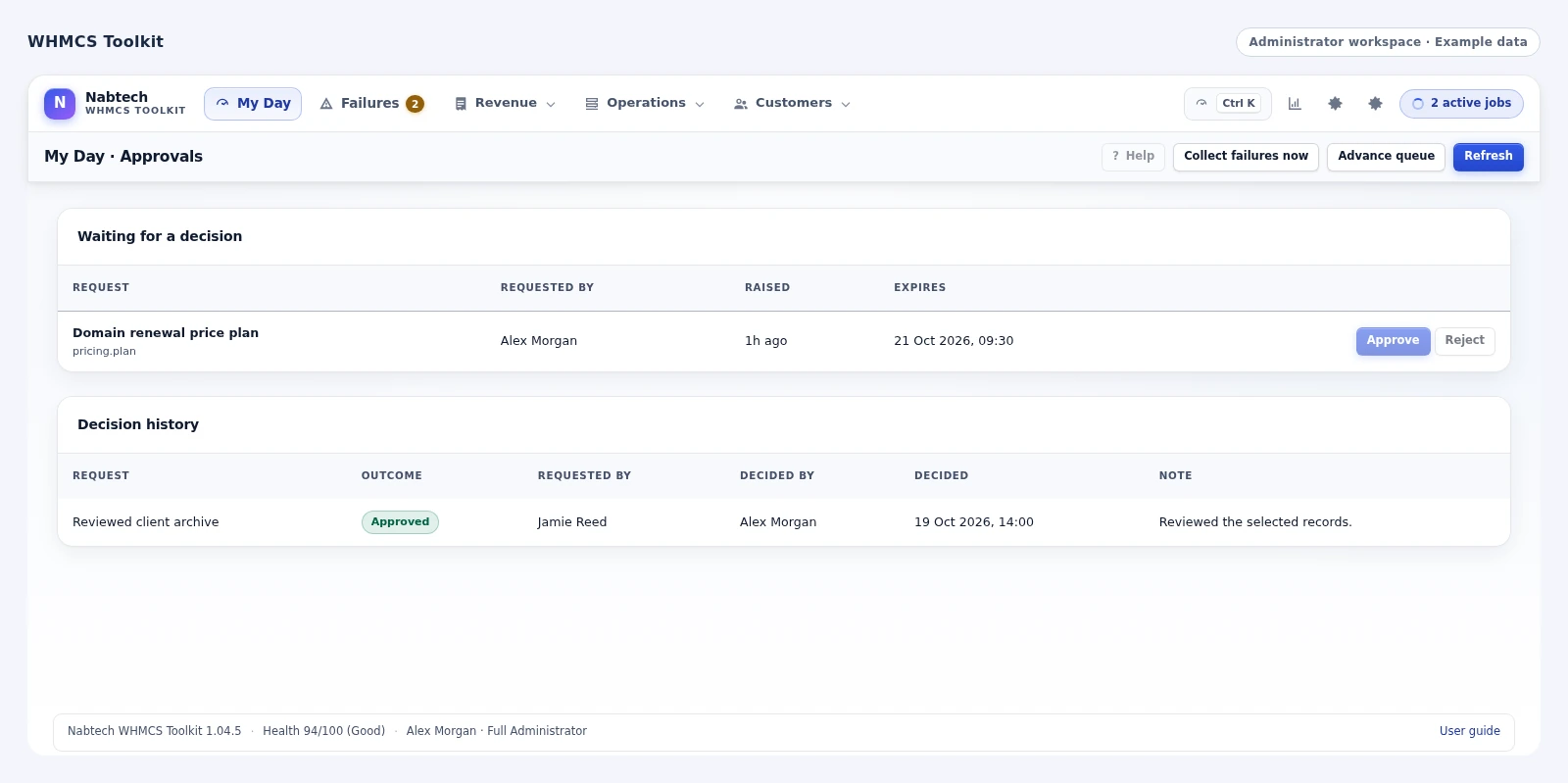Select the Domain renewal price plan title
This screenshot has height=783, width=1568.
[x=166, y=333]
